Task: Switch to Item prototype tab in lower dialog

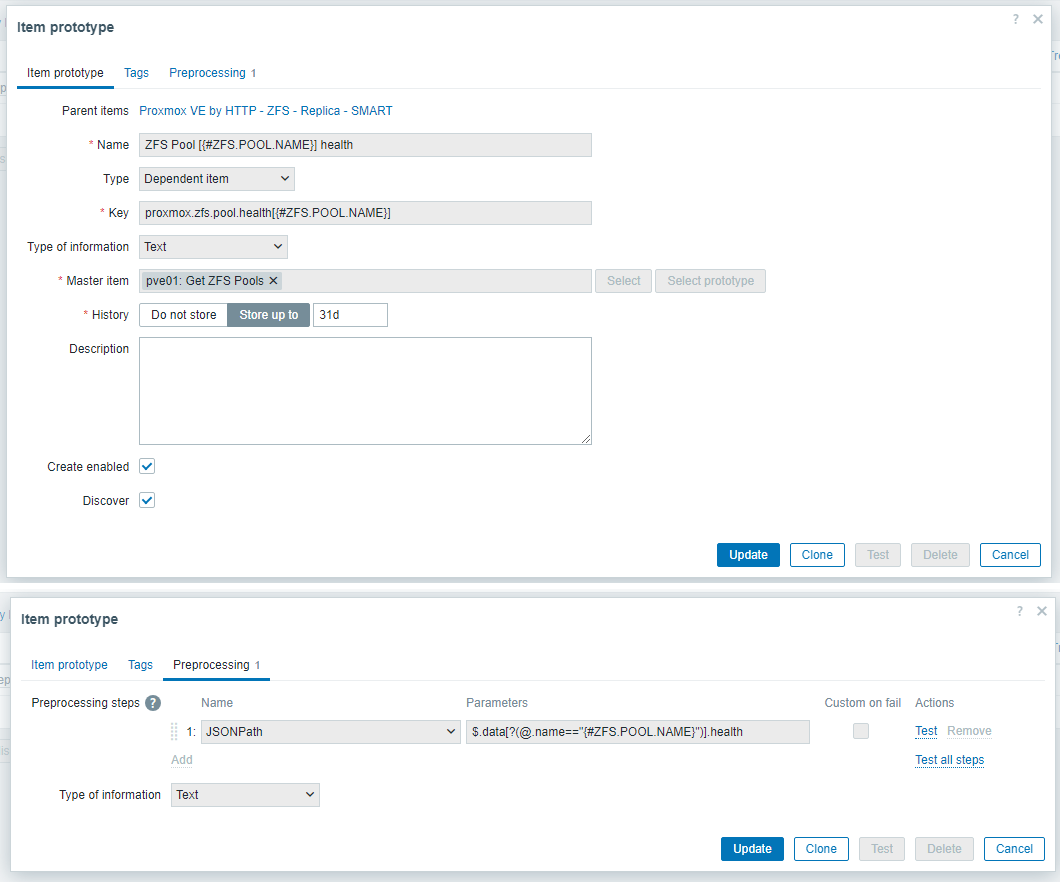Action: 69,664
